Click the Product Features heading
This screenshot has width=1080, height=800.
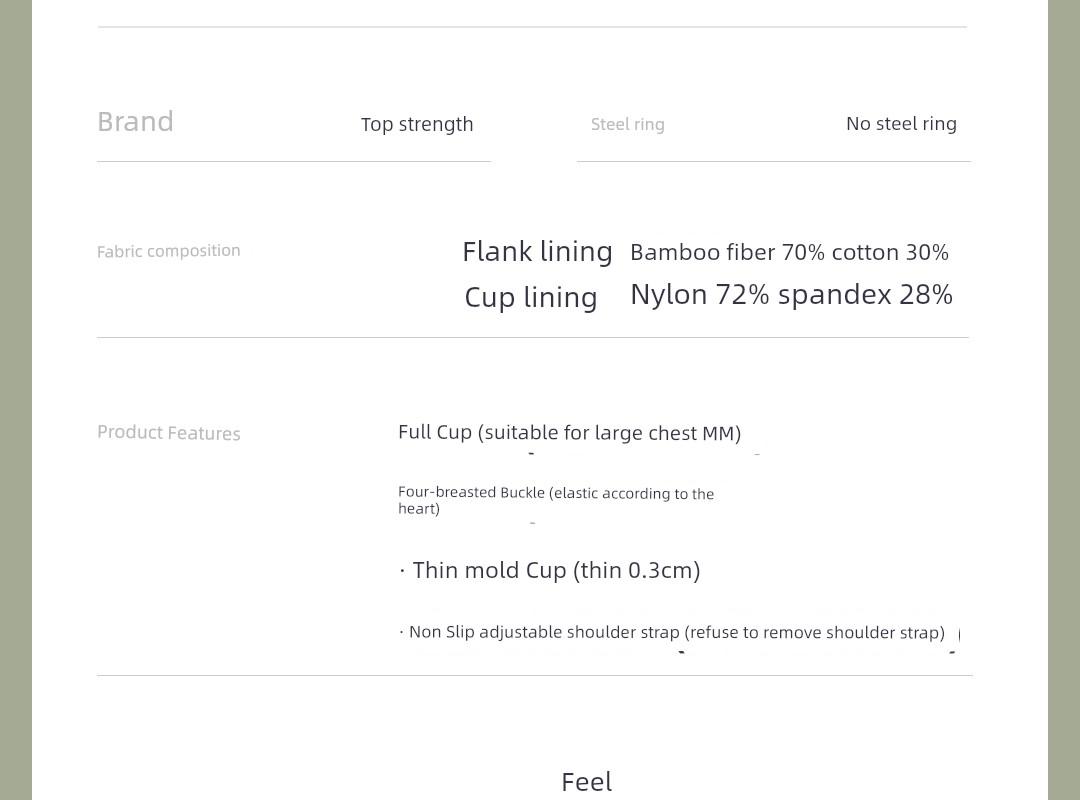(169, 433)
